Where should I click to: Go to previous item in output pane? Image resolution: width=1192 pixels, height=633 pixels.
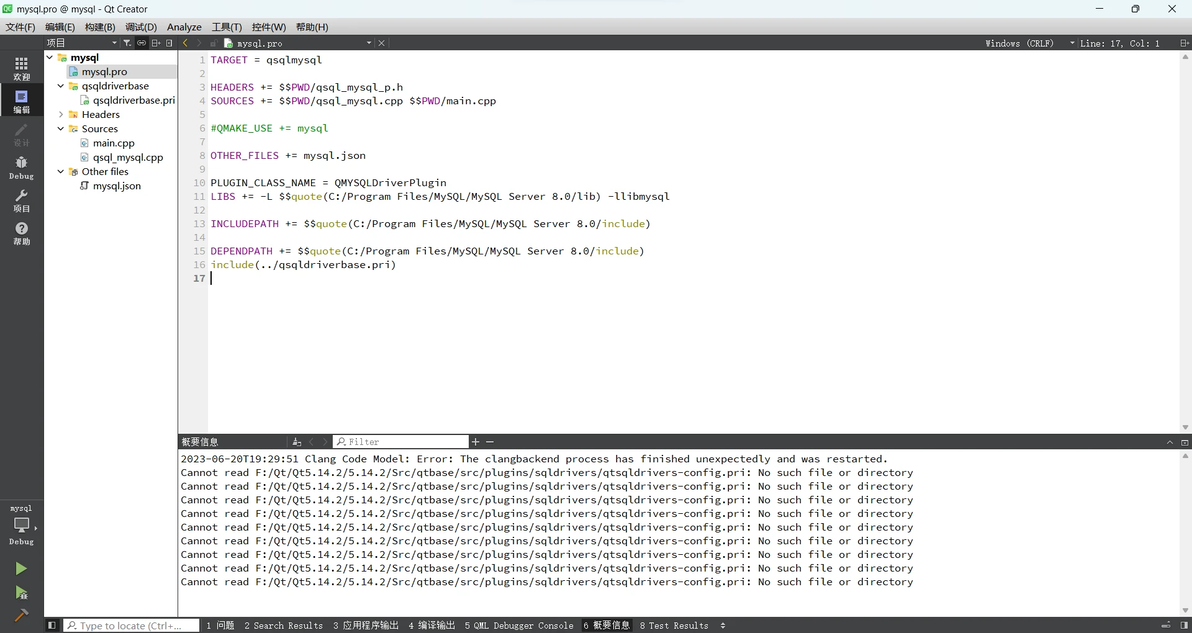[311, 442]
